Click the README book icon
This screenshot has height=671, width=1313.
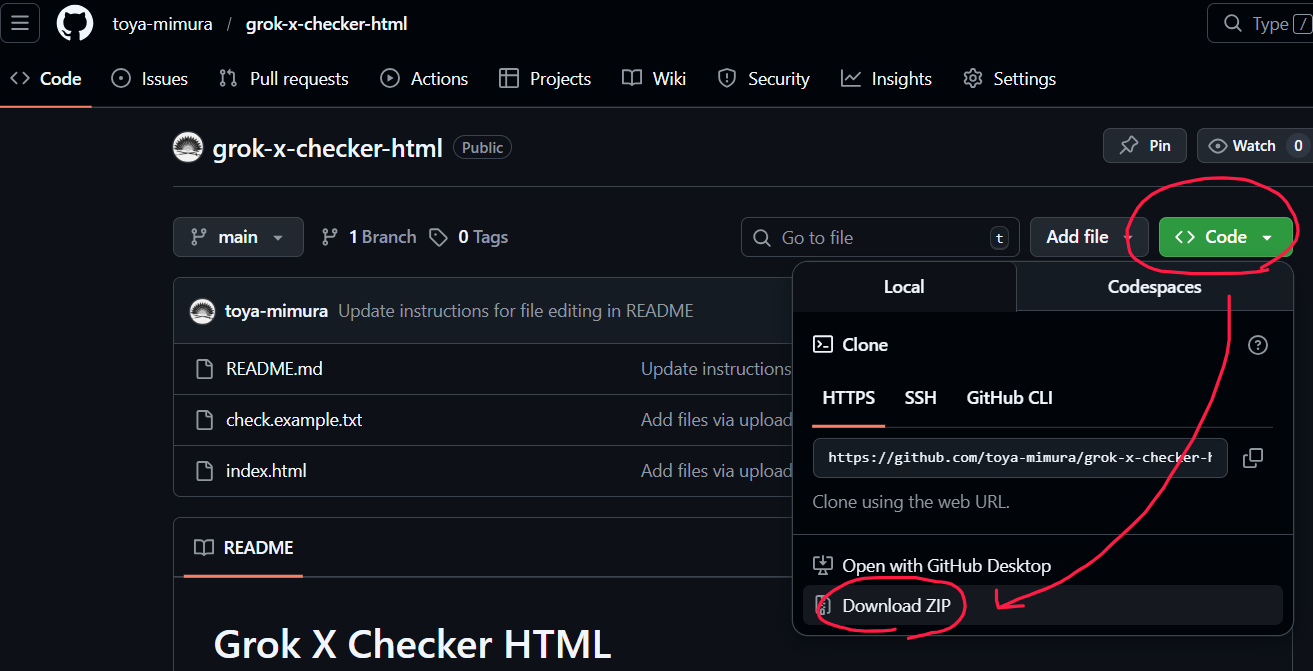204,548
